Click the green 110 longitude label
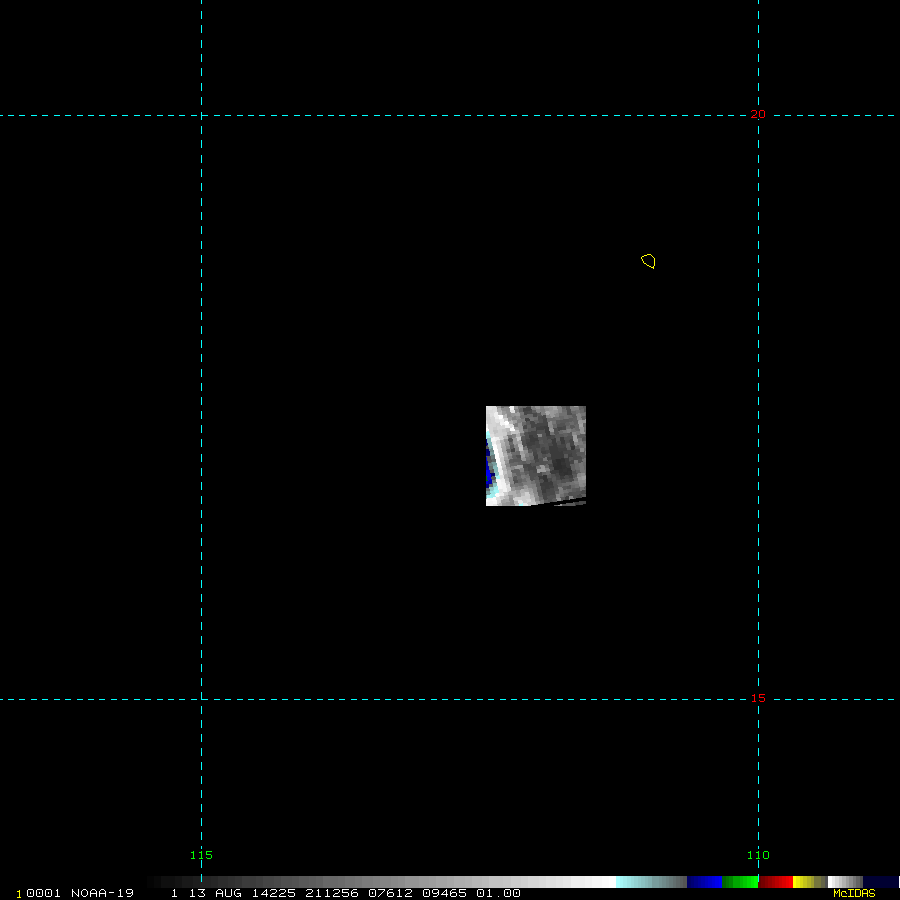This screenshot has width=900, height=900. coord(758,855)
